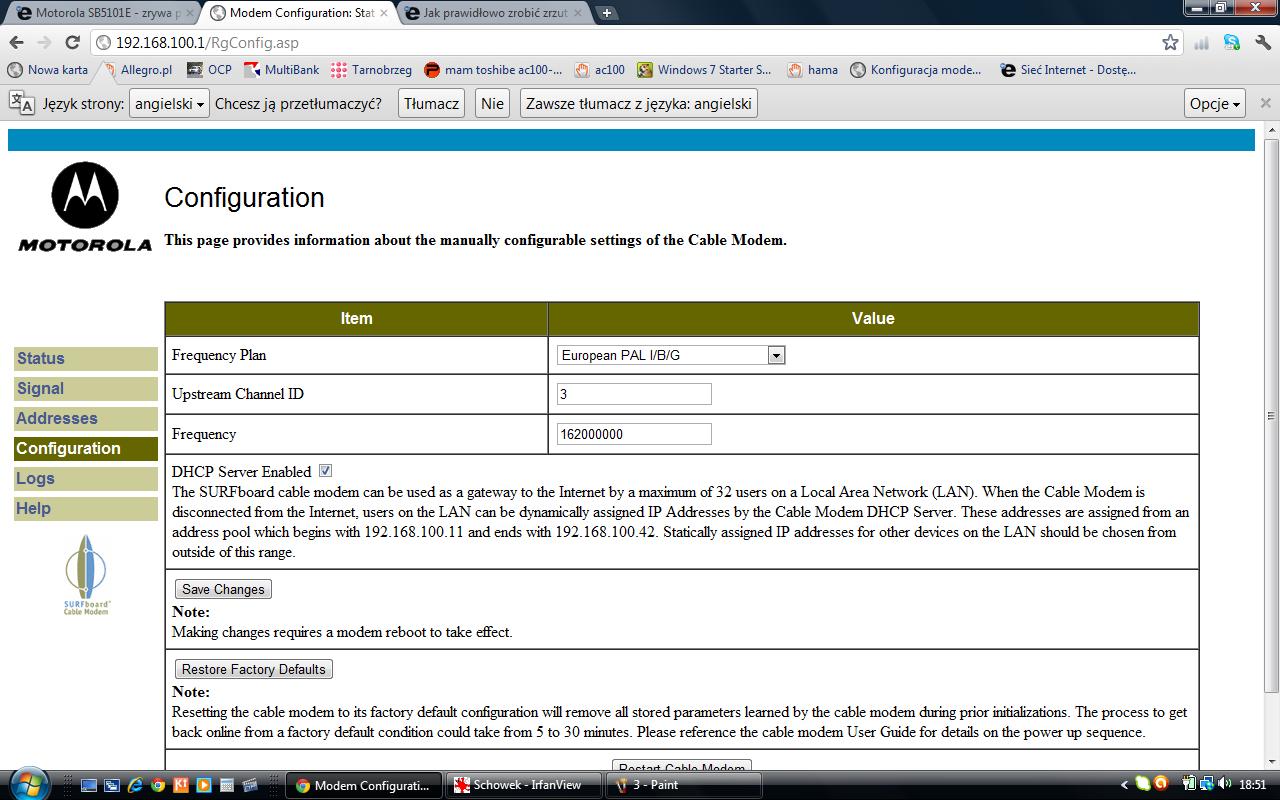Open the Logs page in sidebar
The image size is (1280, 800).
click(x=86, y=479)
